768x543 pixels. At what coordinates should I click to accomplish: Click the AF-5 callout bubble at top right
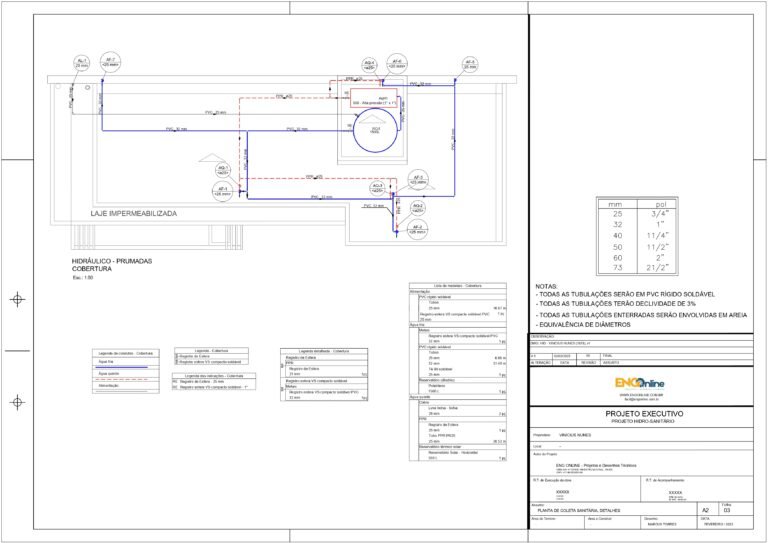click(x=470, y=64)
